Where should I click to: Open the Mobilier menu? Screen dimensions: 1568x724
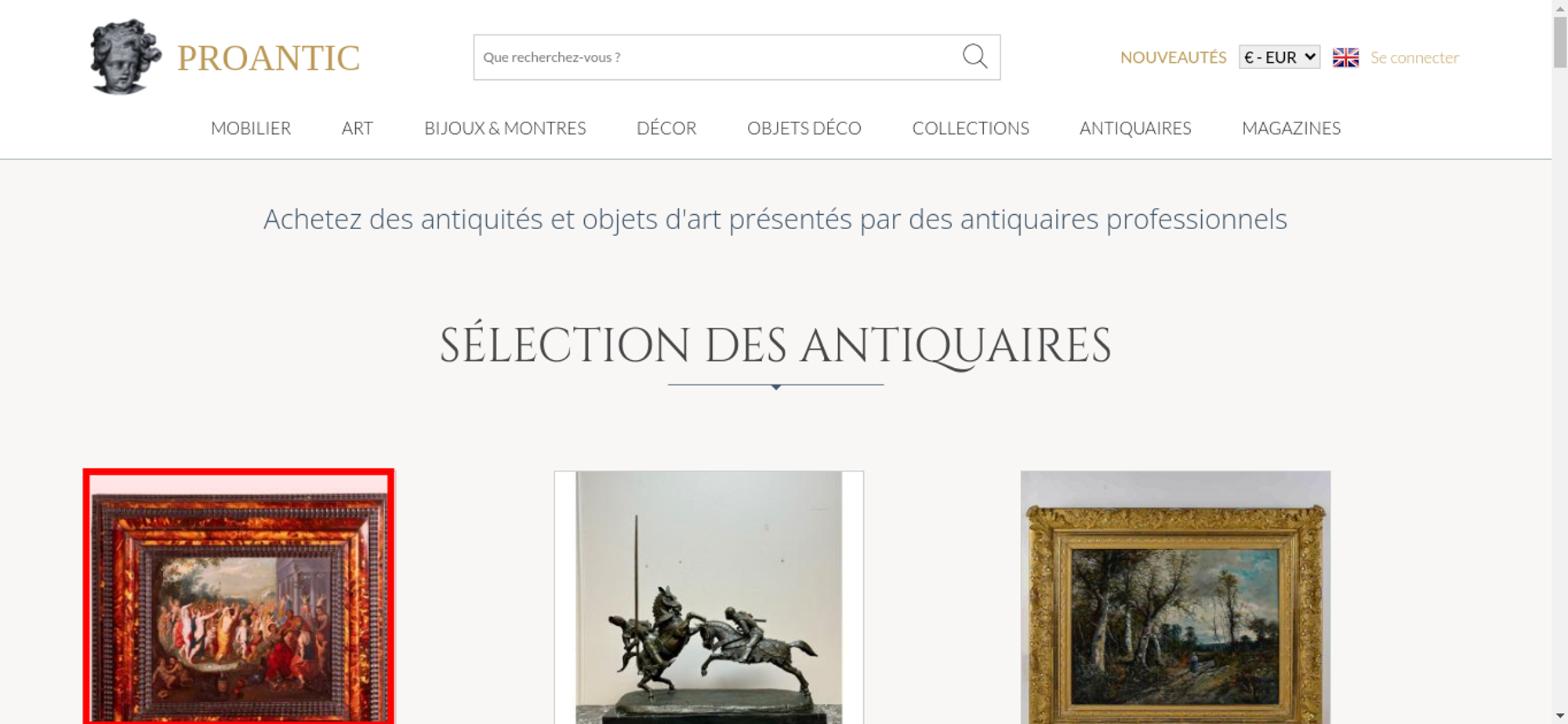pos(251,128)
